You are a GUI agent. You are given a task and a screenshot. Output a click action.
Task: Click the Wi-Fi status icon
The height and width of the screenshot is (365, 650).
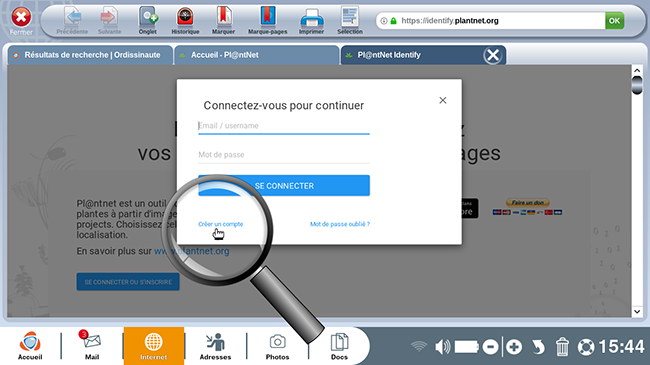pos(419,346)
